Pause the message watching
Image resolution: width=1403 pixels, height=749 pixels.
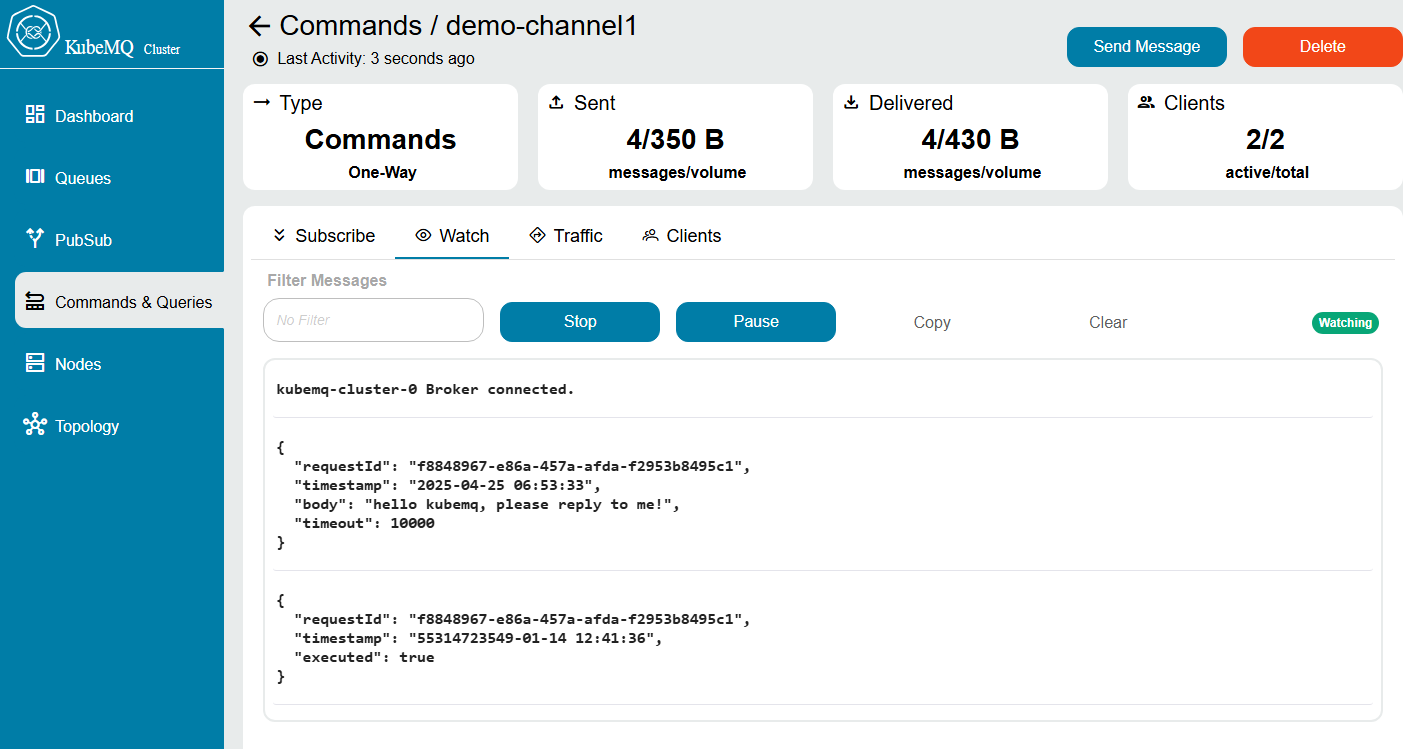tap(755, 322)
